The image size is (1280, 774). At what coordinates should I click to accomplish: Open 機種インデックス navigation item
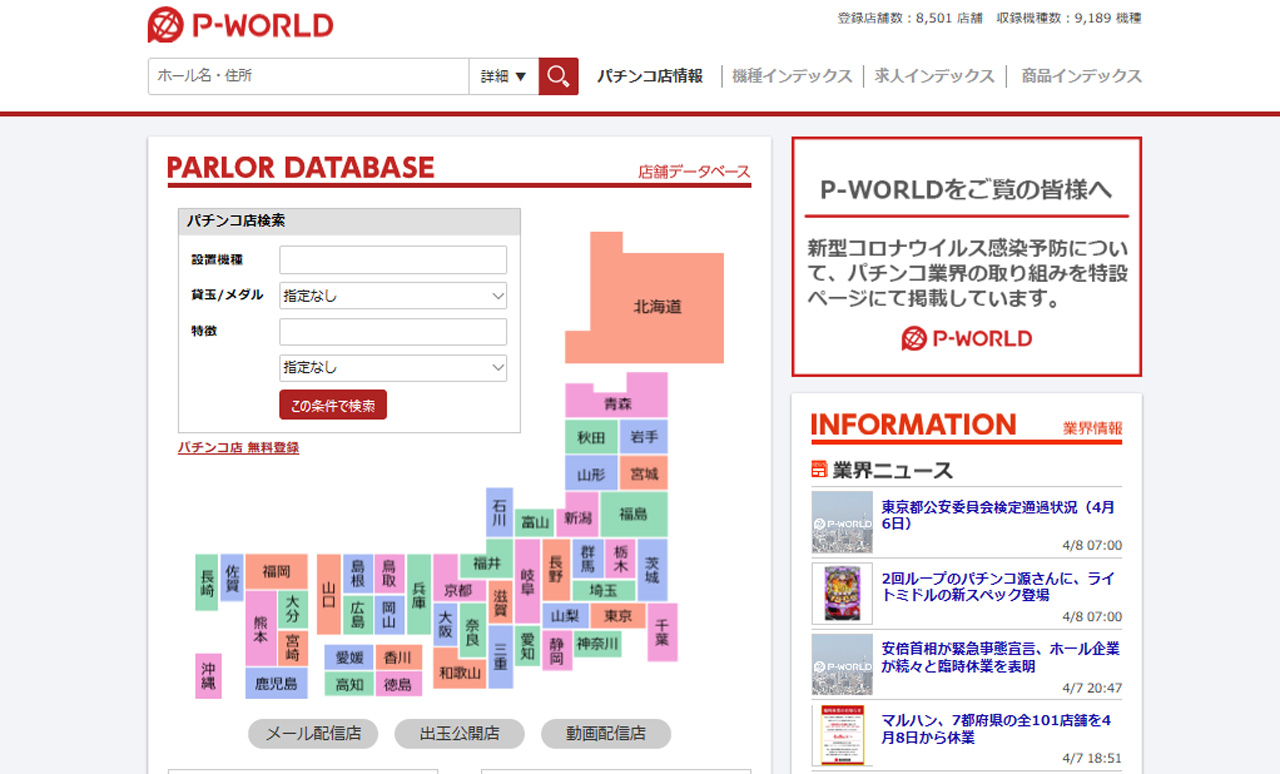point(792,76)
